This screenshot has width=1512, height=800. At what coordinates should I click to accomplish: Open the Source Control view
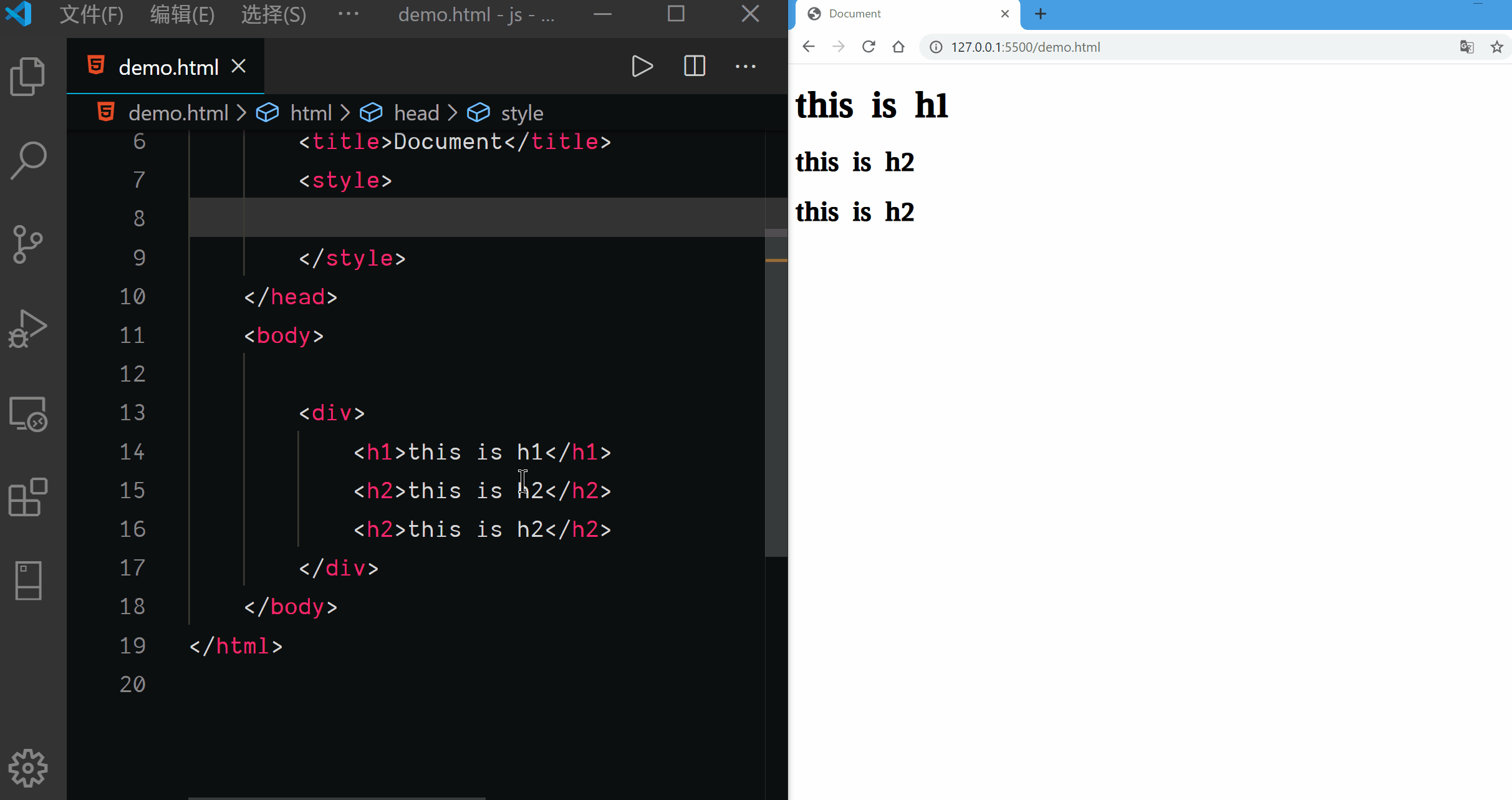pyautogui.click(x=28, y=244)
